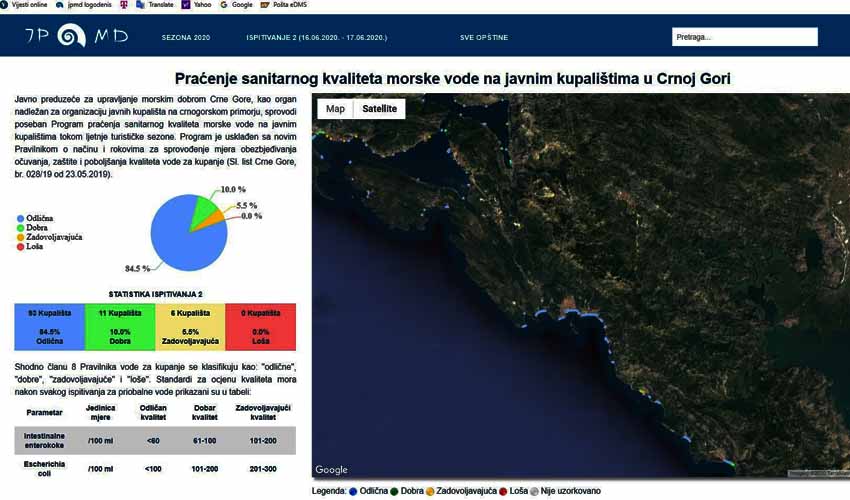Click the Jedinica mjere column header
The image size is (850, 500).
(x=101, y=413)
